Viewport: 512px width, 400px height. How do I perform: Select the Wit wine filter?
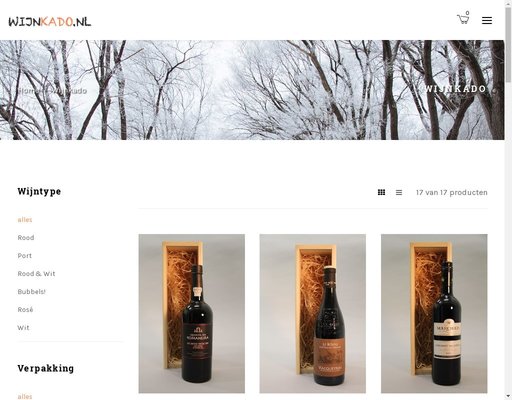[x=23, y=328]
